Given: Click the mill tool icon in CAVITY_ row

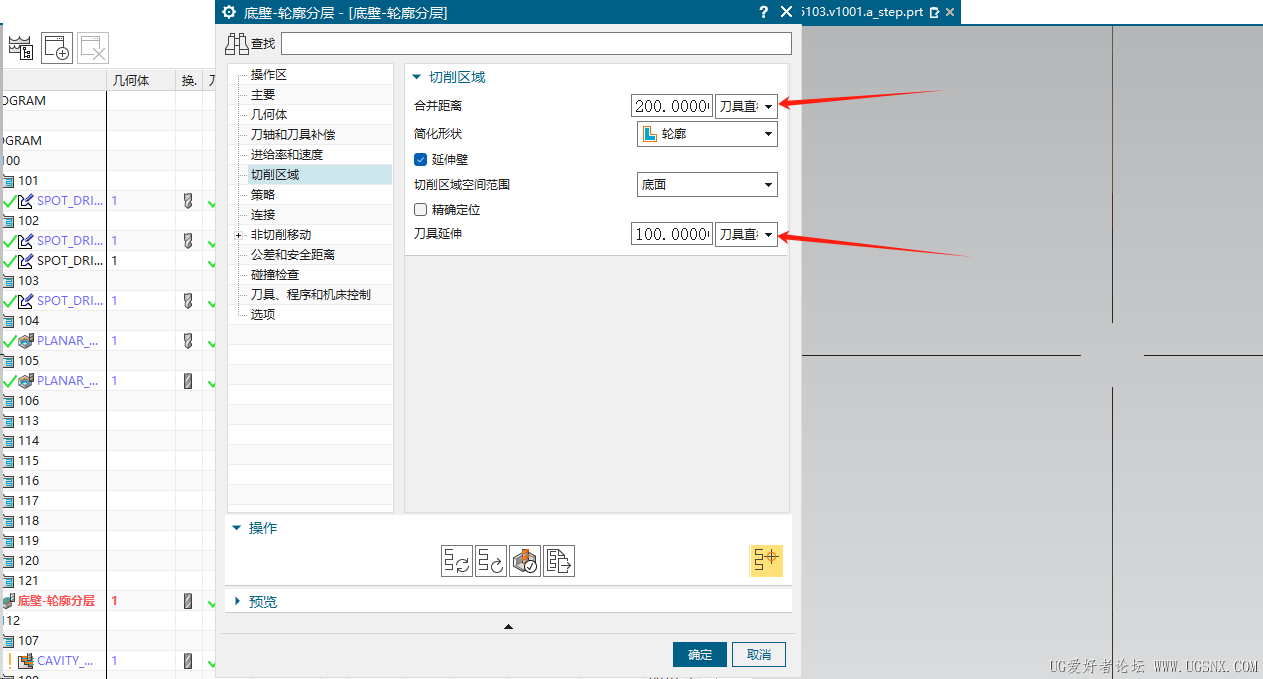Looking at the screenshot, I should 187,661.
